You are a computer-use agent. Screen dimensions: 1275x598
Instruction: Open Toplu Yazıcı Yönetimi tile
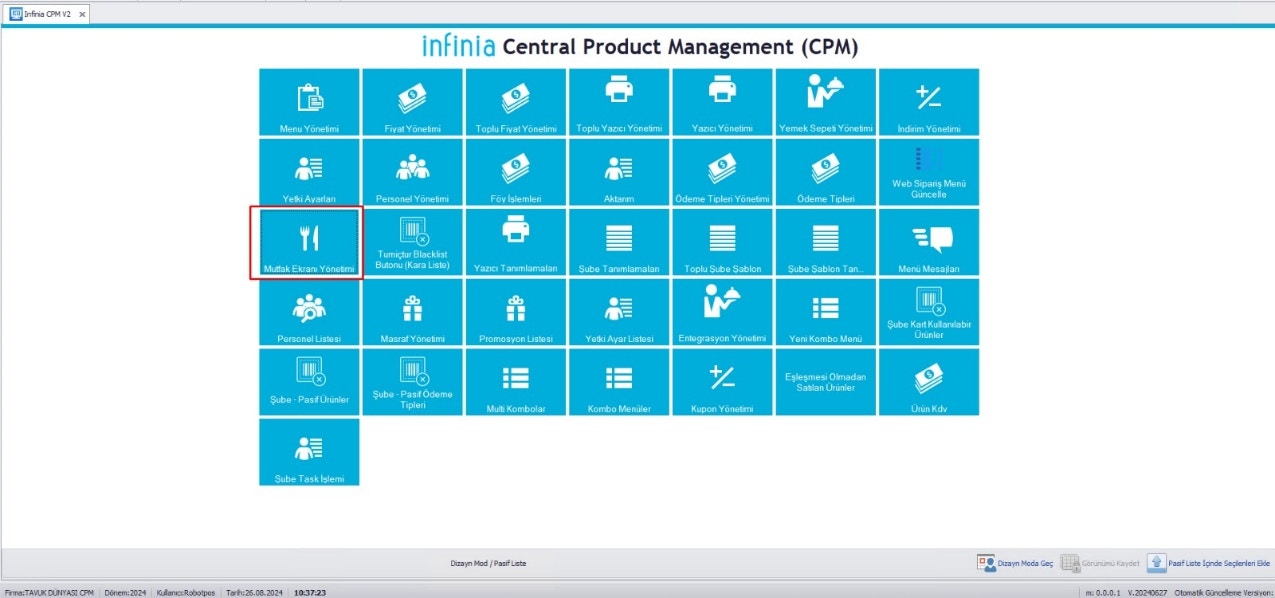click(x=619, y=102)
